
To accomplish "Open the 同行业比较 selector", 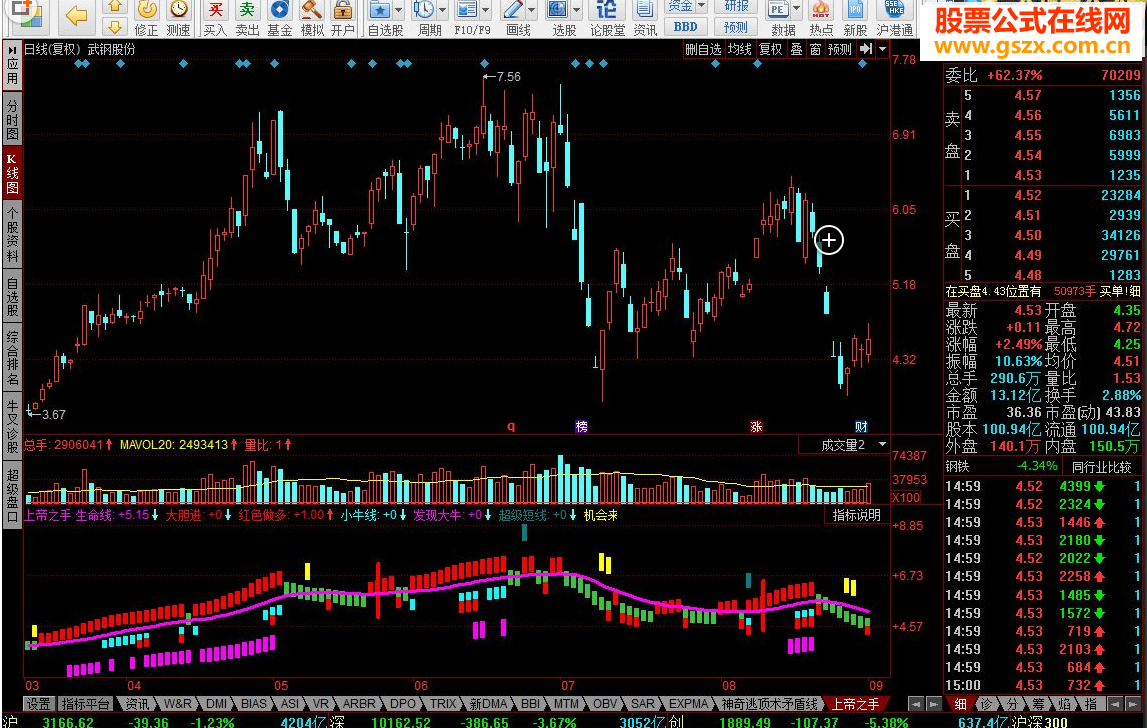I will (1102, 466).
